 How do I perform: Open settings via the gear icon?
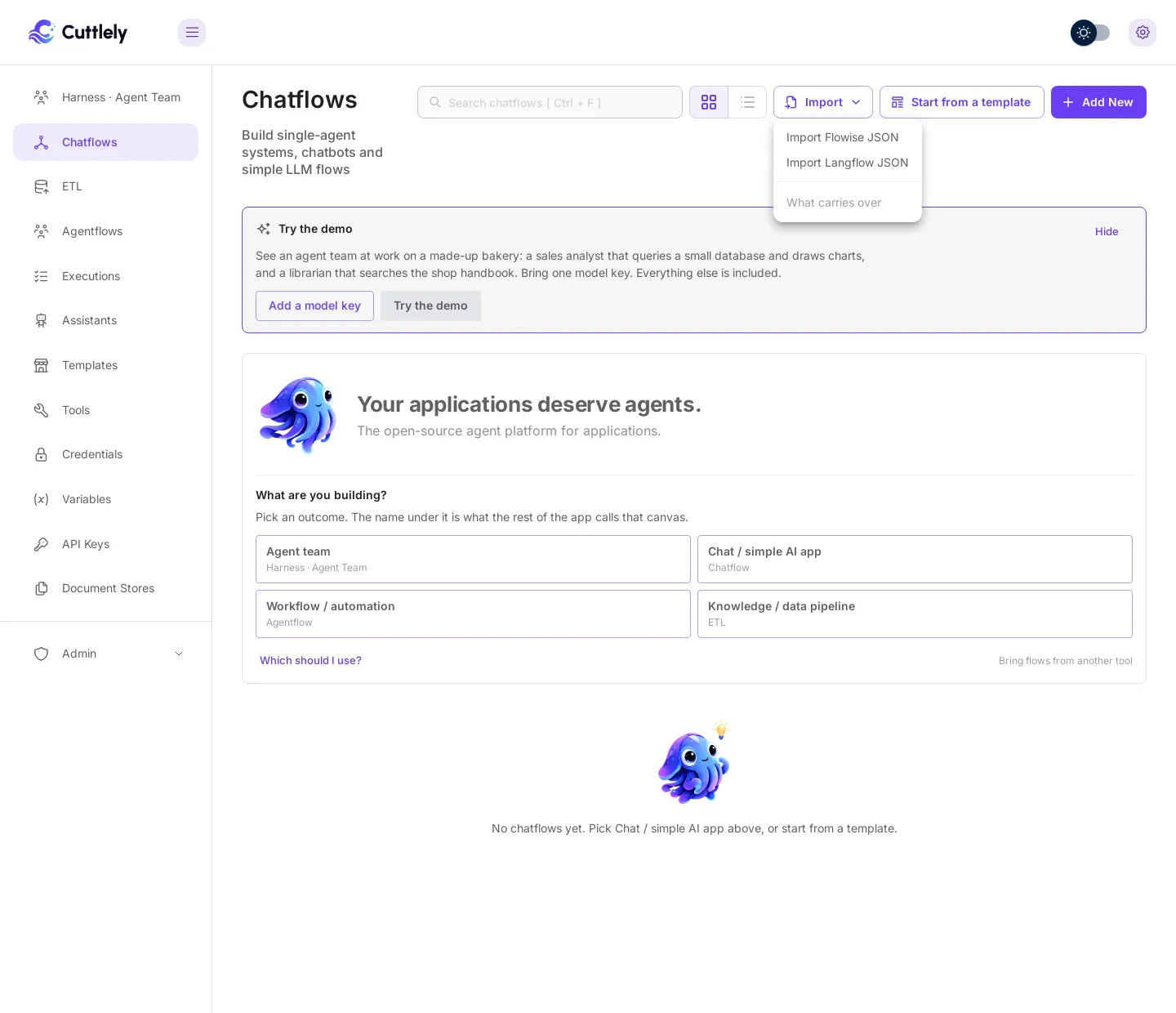tap(1143, 33)
